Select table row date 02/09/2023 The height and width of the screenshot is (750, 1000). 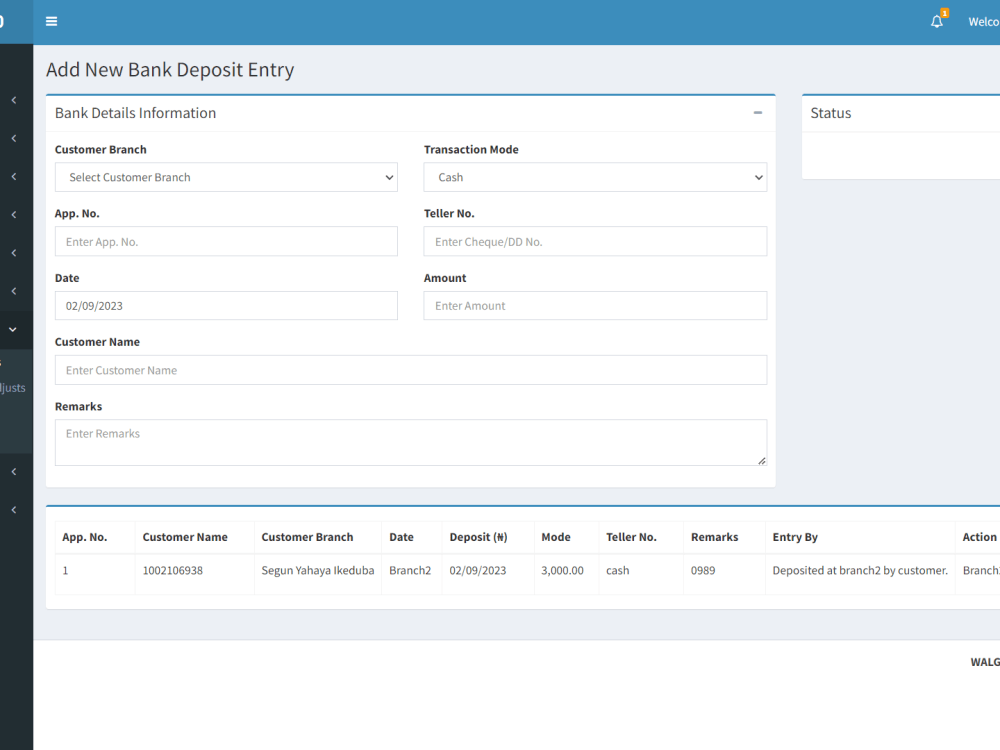(x=478, y=571)
